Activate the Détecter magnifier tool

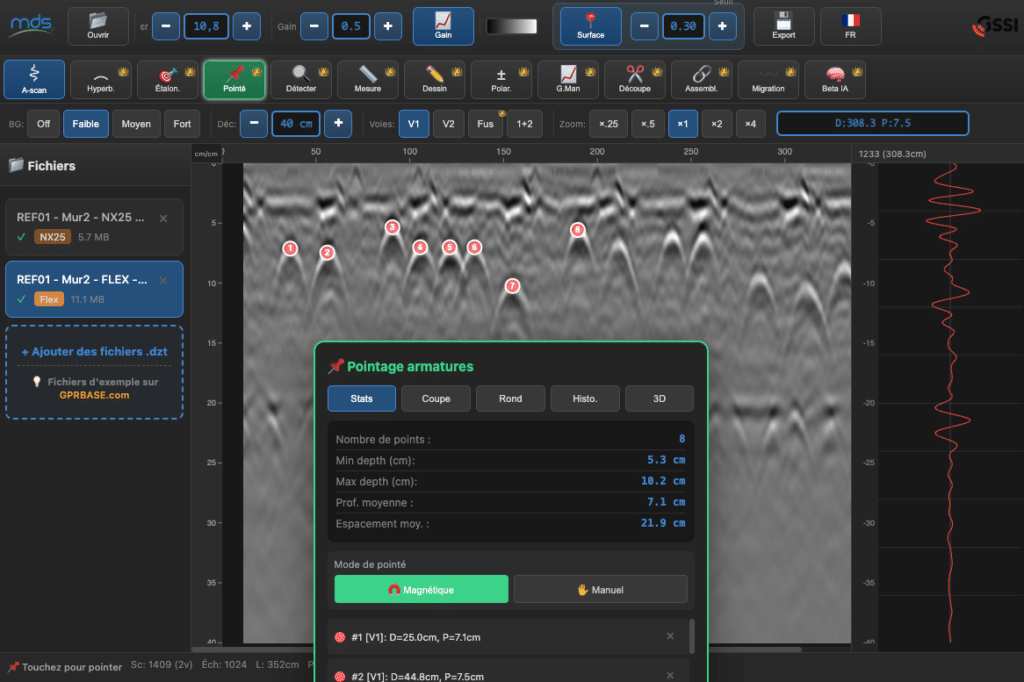coord(301,79)
